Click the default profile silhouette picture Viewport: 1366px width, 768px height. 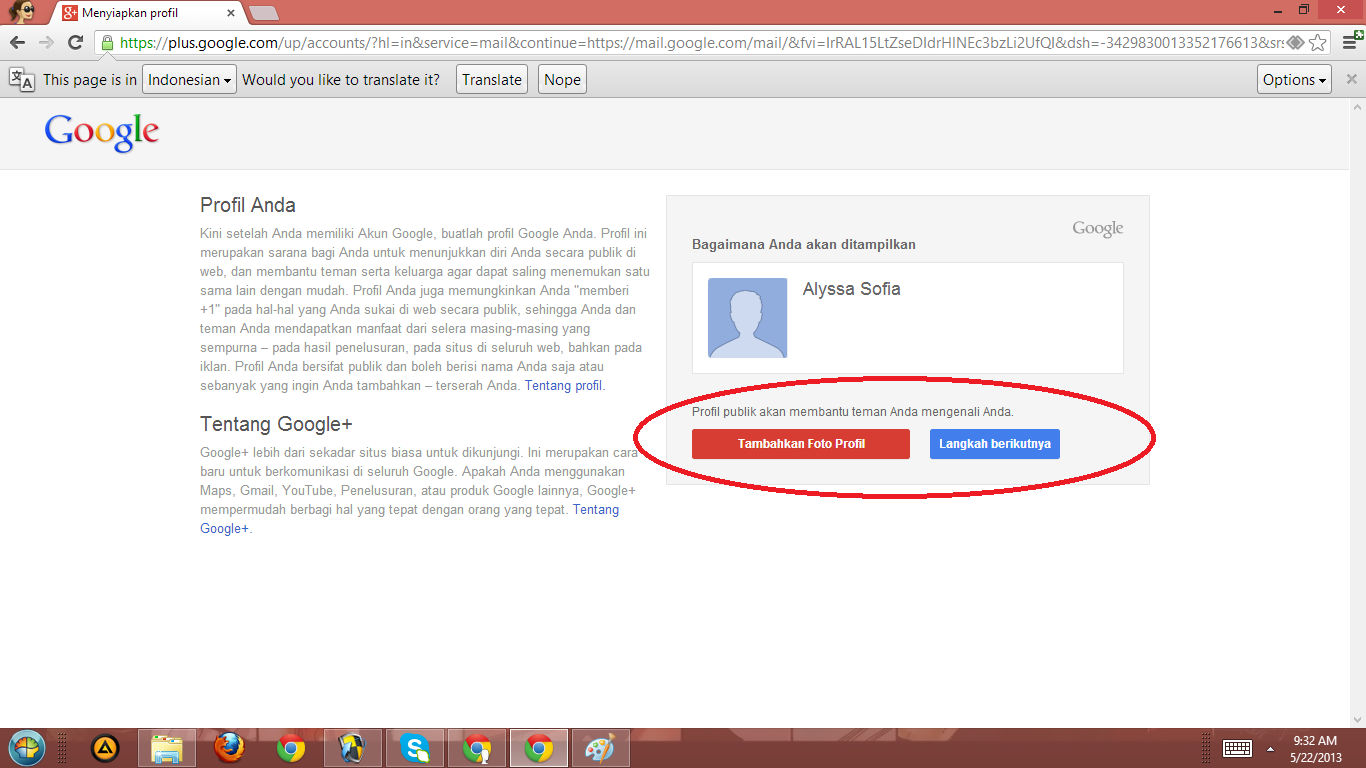click(747, 318)
